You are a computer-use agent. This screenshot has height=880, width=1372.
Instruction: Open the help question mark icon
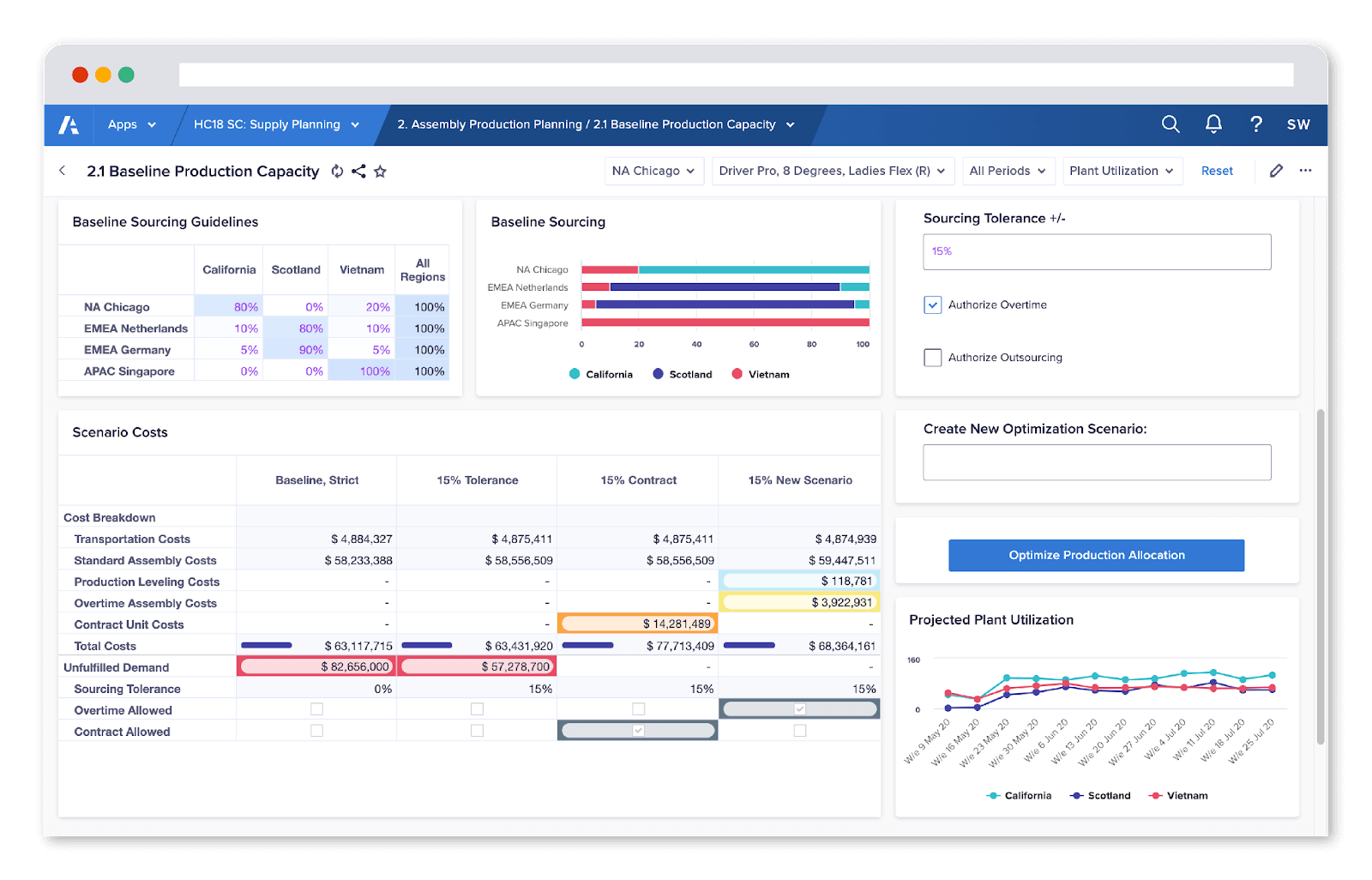point(1255,124)
